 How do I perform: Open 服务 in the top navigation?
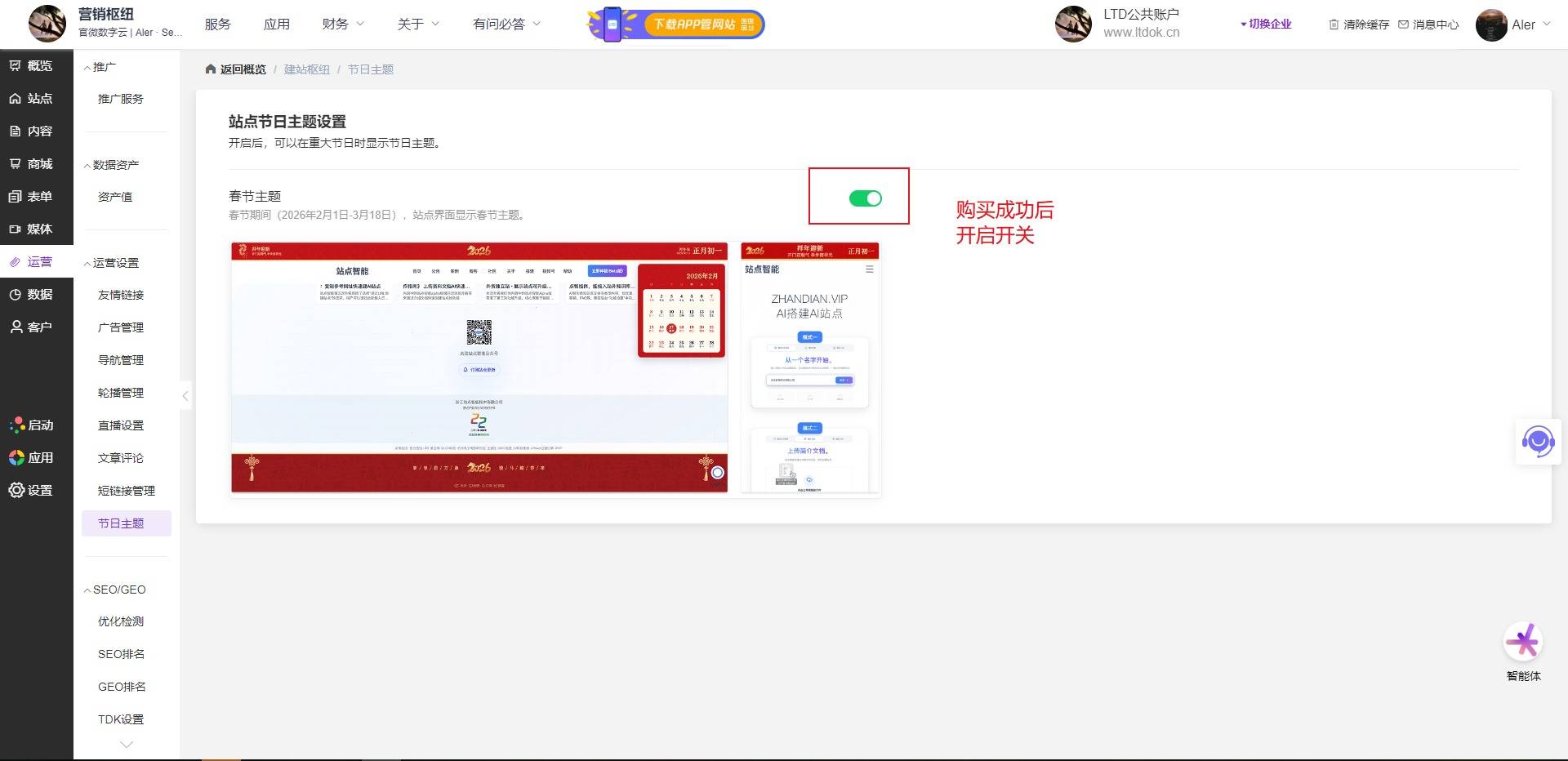coord(217,24)
